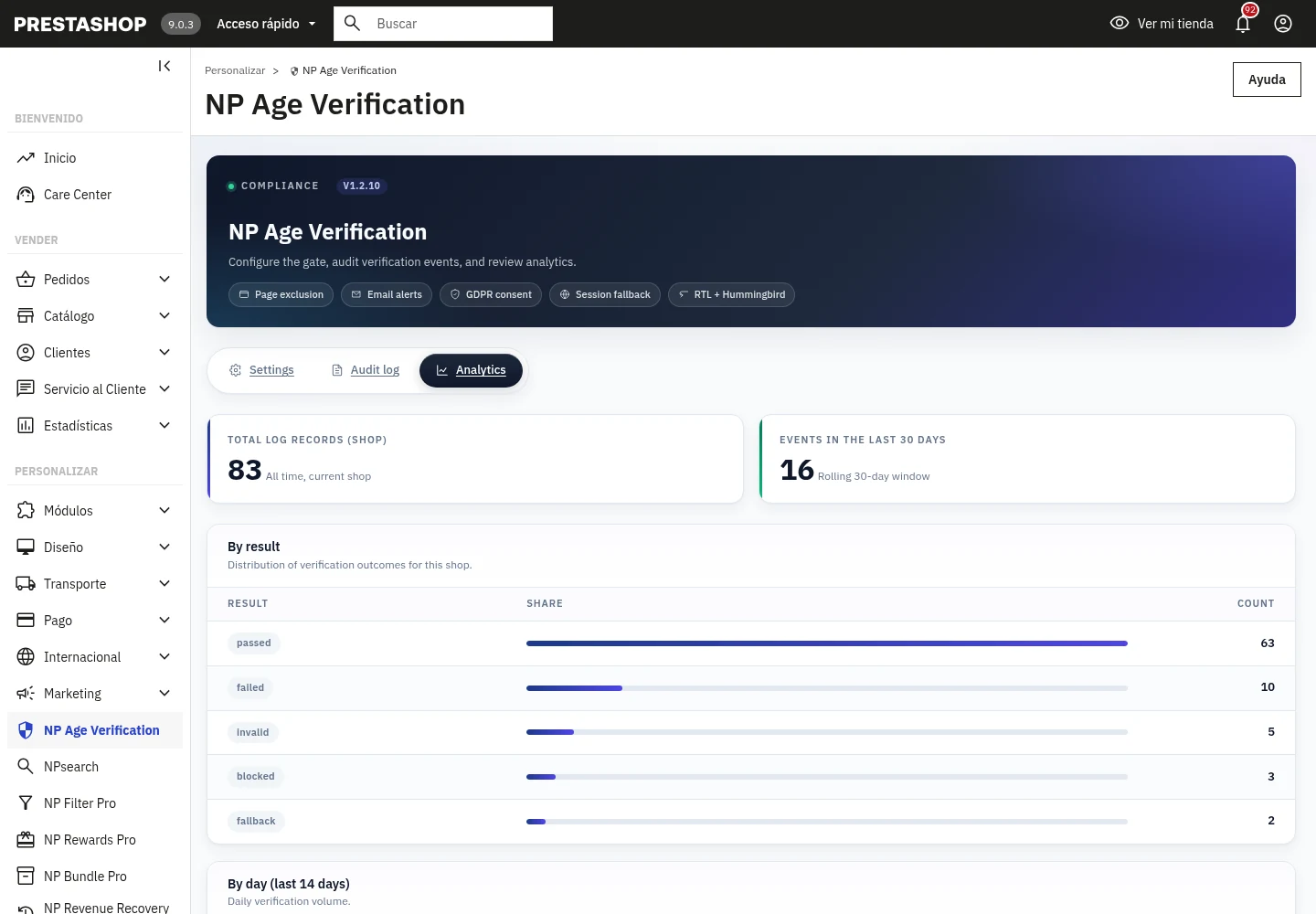
Task: Open the notifications bell icon
Action: pyautogui.click(x=1243, y=24)
